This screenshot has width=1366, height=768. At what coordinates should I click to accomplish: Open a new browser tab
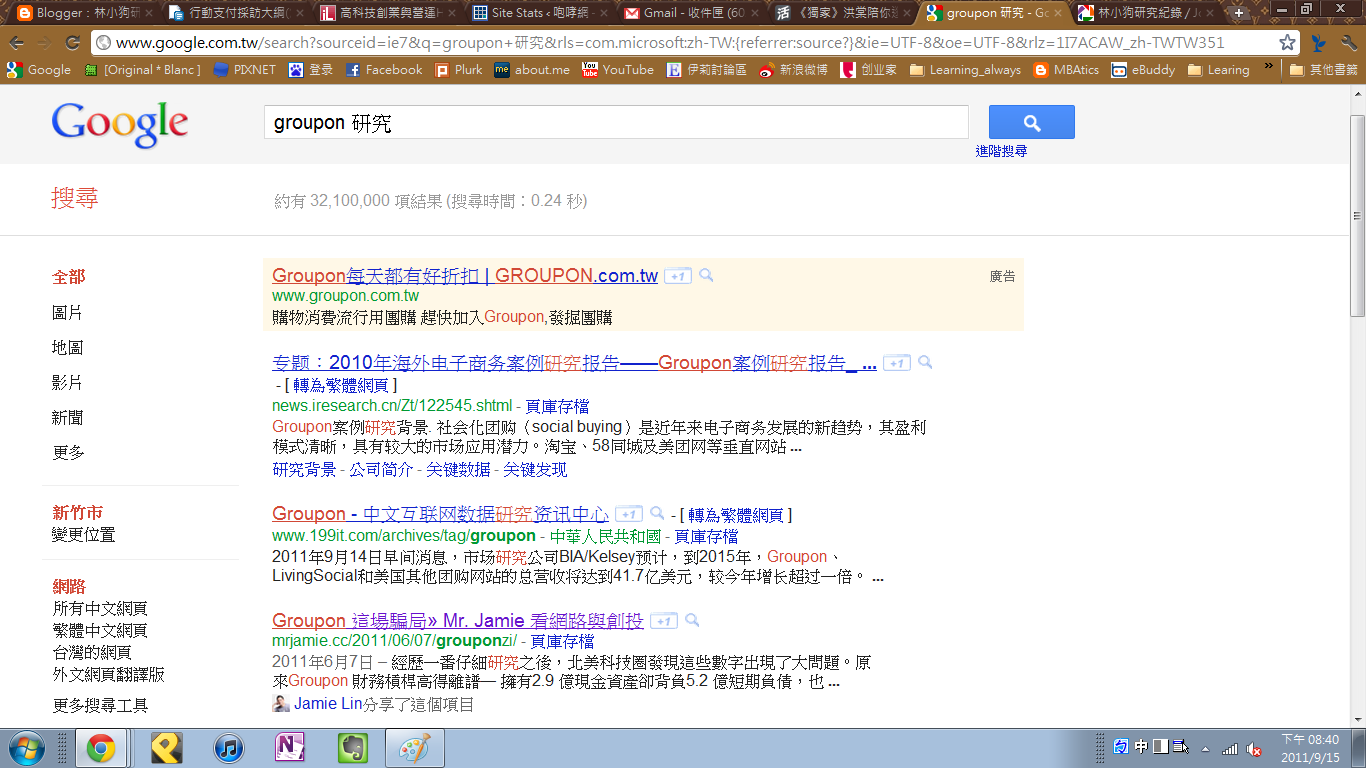point(1238,13)
